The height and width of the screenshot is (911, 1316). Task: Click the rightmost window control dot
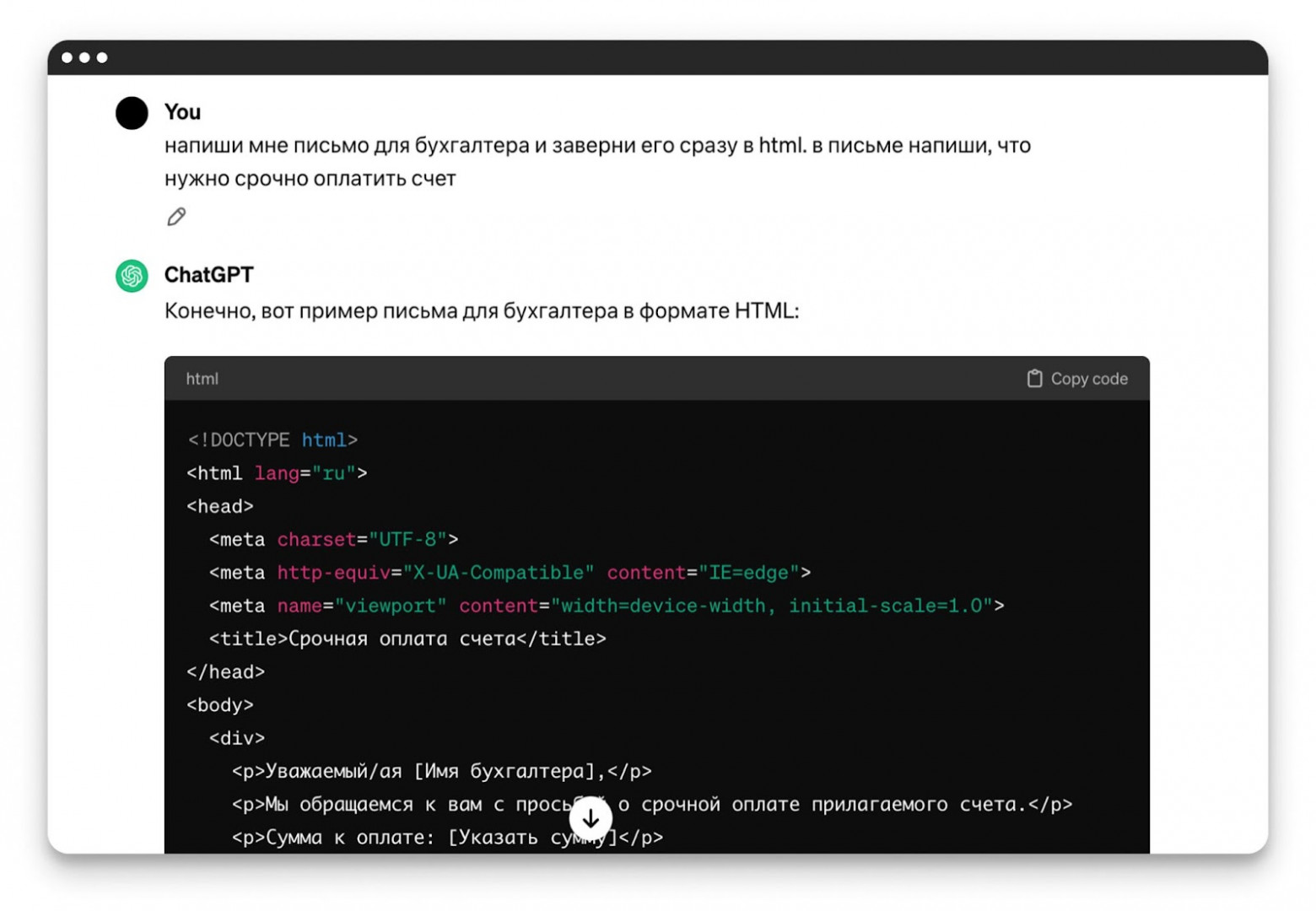point(100,57)
